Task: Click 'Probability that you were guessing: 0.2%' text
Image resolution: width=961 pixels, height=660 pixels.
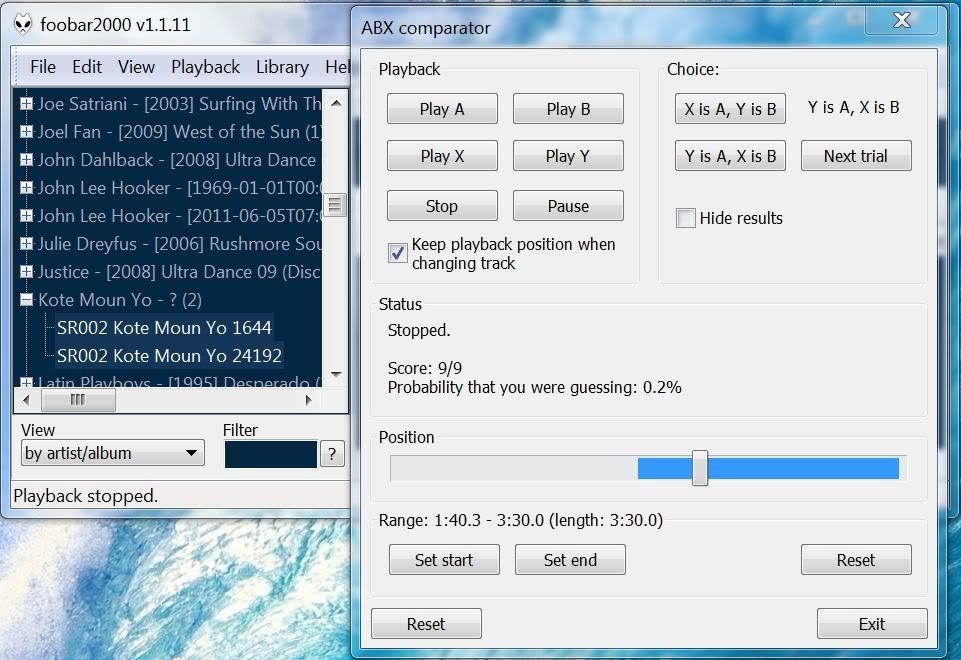Action: [x=534, y=388]
